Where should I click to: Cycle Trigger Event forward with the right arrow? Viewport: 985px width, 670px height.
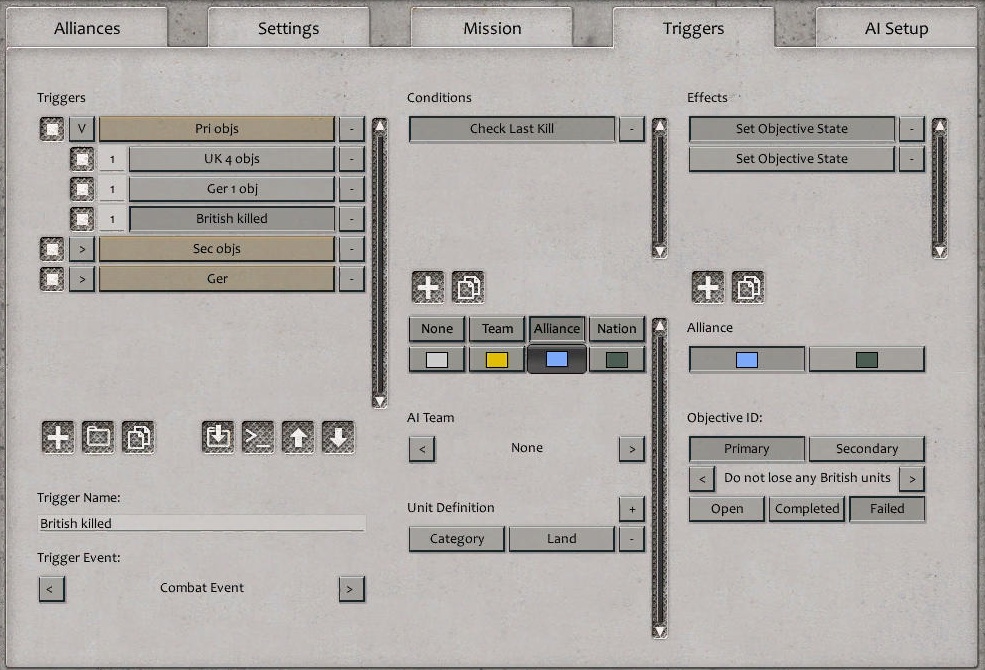click(351, 589)
